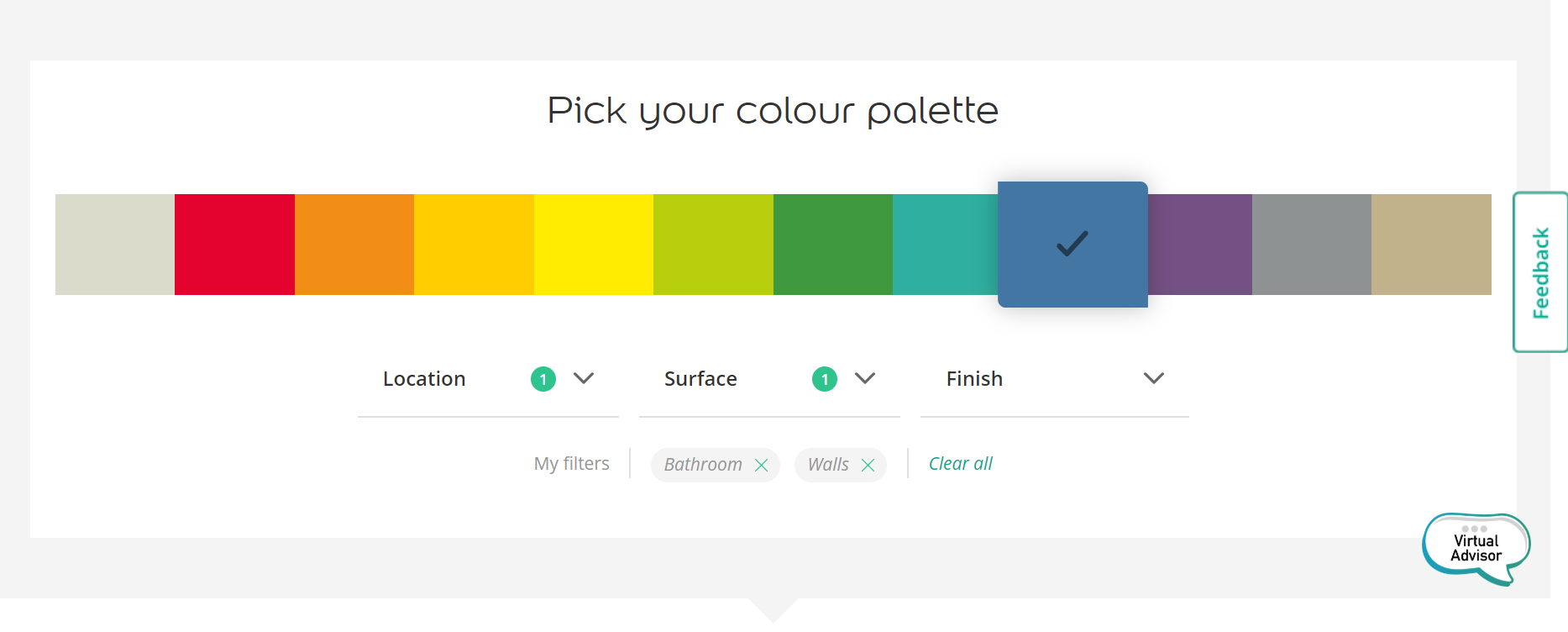Expand the Surface dropdown
This screenshot has width=1568, height=632.
click(x=865, y=378)
